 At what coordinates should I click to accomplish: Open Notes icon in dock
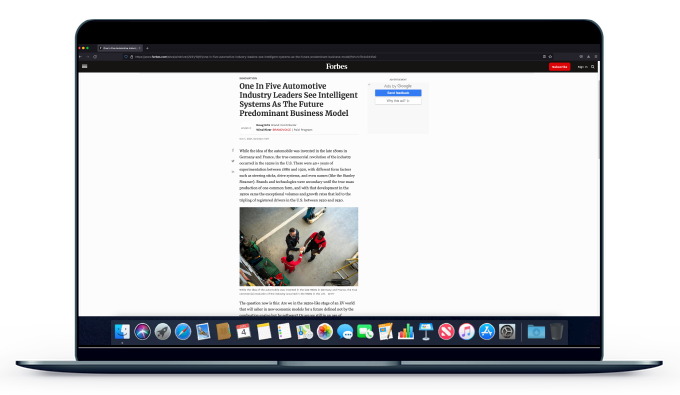264,332
